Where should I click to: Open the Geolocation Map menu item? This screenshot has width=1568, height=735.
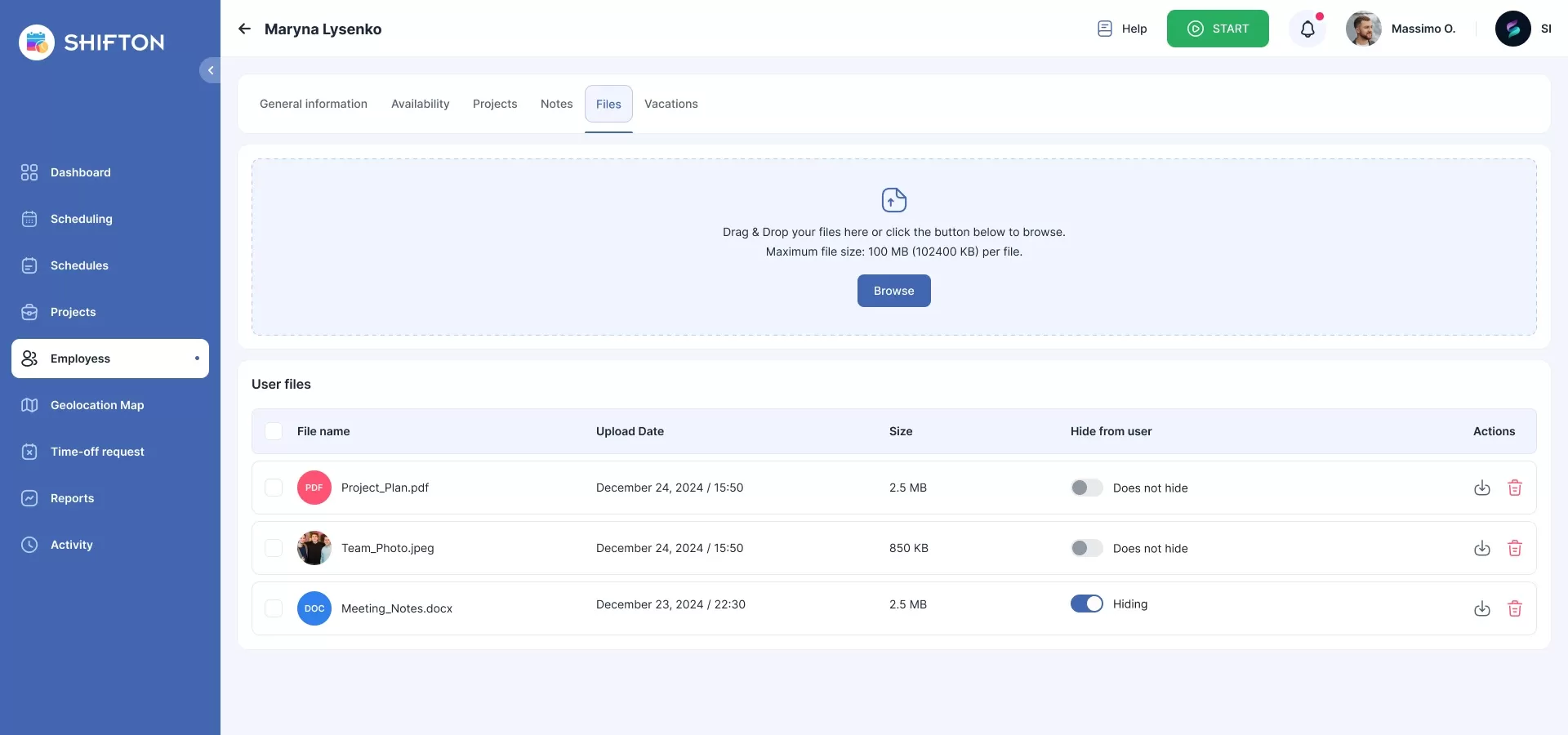click(97, 405)
